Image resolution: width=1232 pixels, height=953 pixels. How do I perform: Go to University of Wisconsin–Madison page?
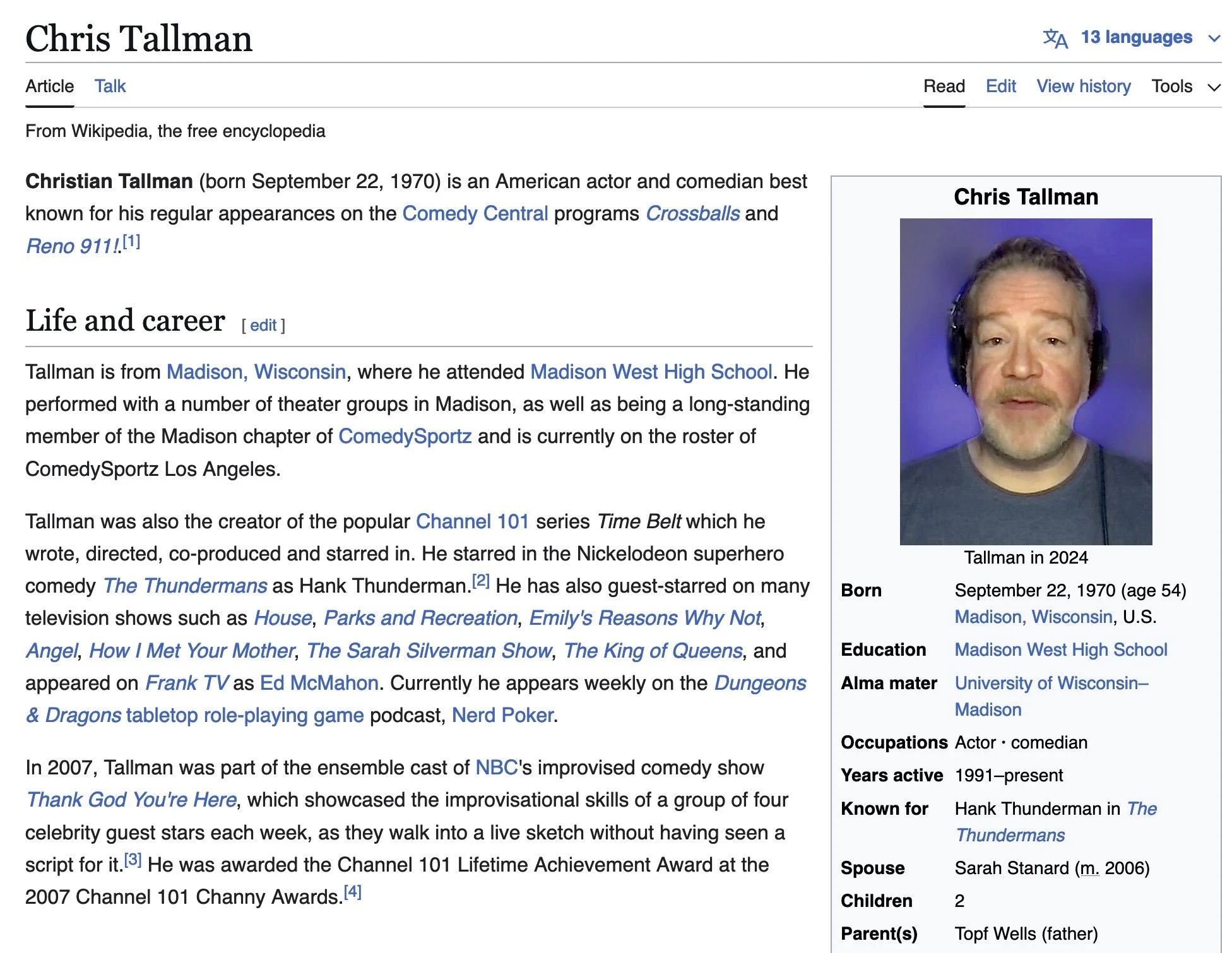click(1051, 684)
